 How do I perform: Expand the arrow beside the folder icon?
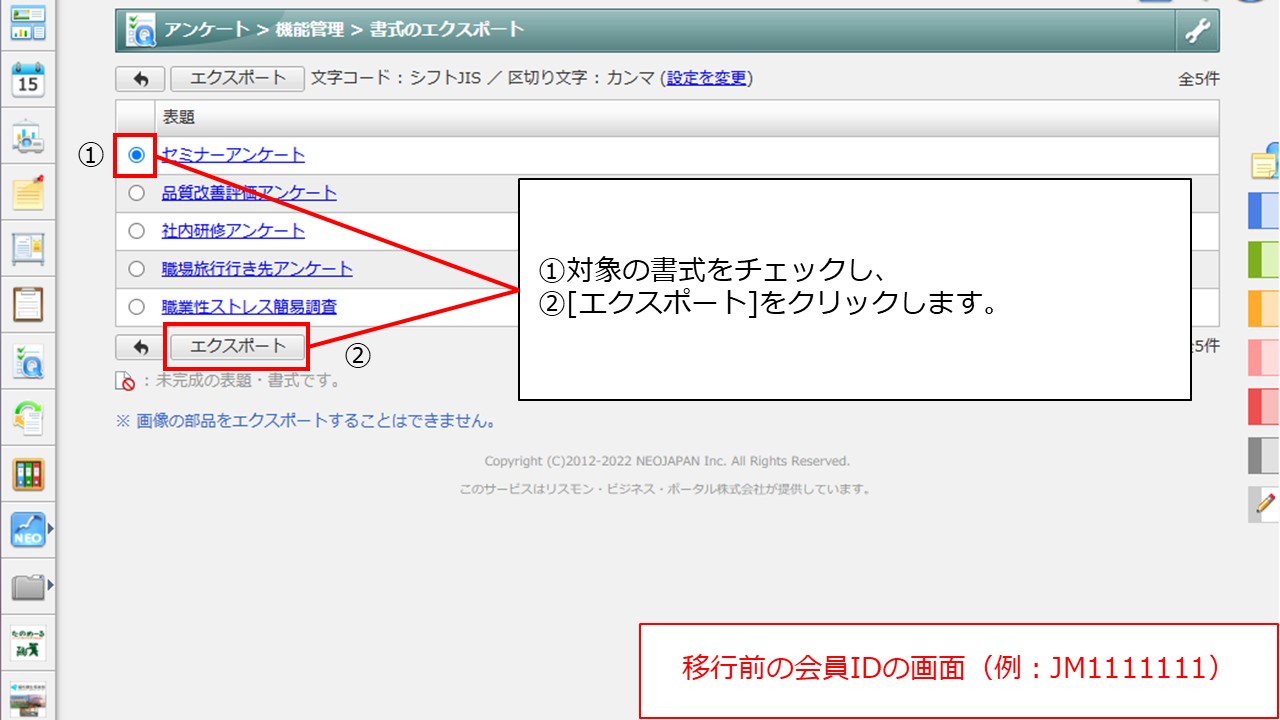click(50, 585)
